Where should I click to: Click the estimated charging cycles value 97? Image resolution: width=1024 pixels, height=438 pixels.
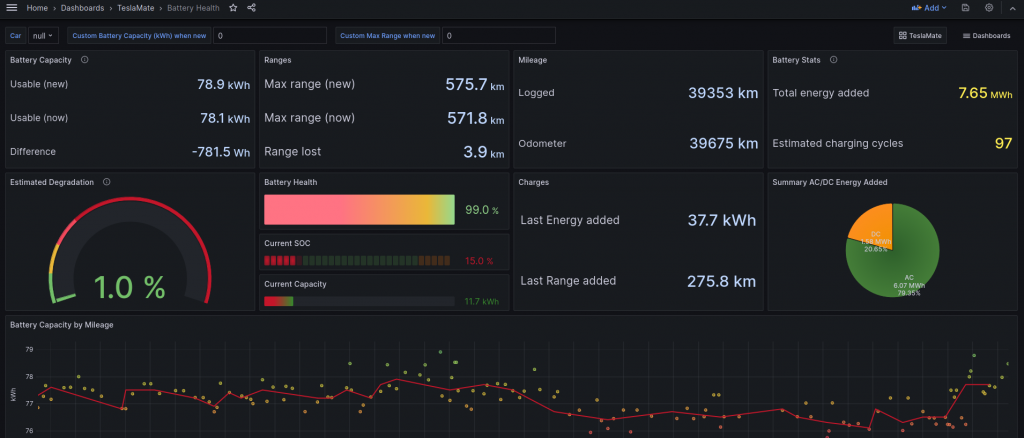point(1004,143)
